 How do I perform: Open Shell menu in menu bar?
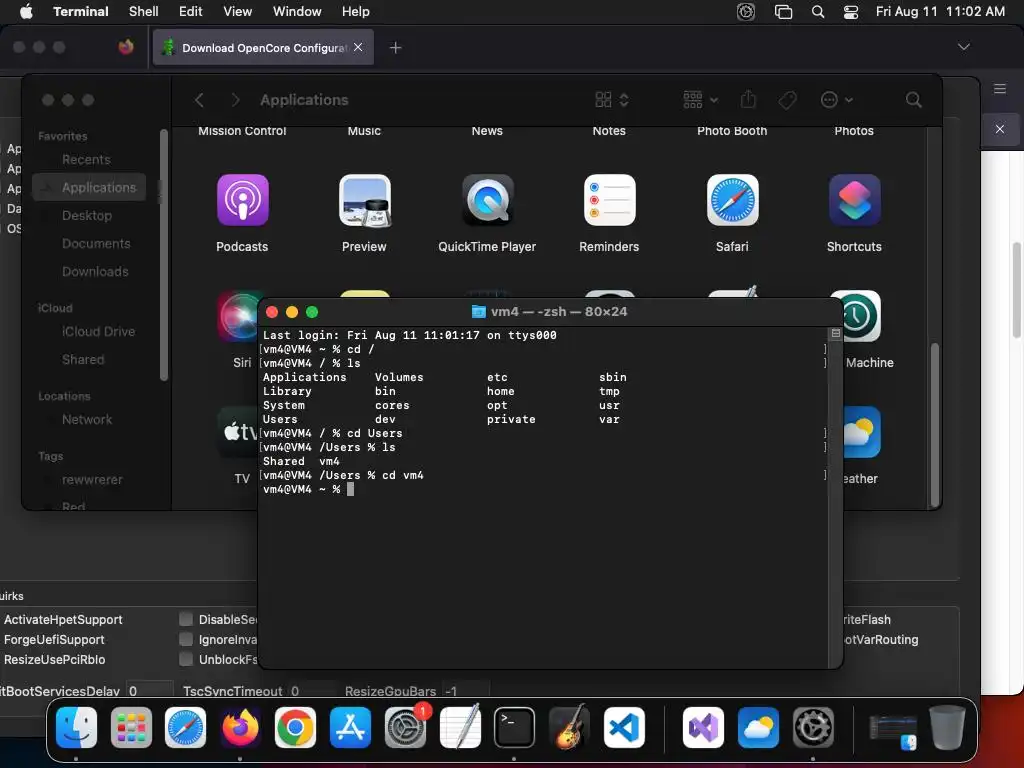144,12
